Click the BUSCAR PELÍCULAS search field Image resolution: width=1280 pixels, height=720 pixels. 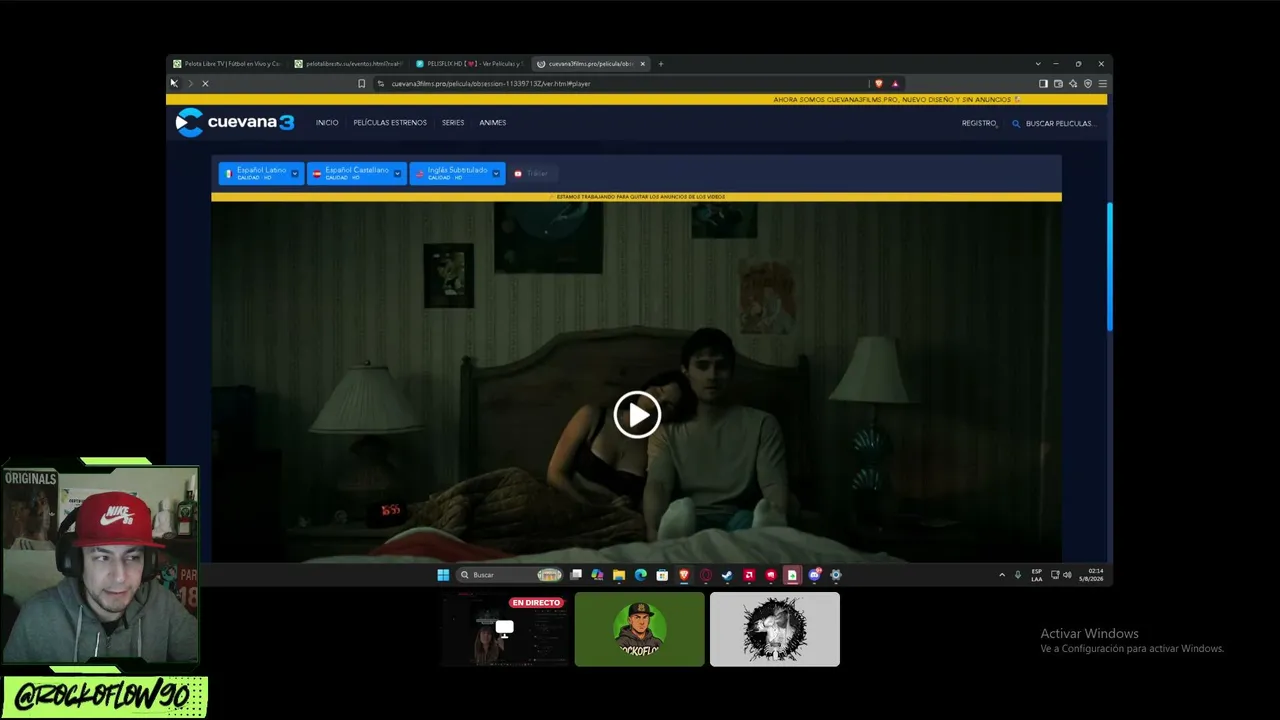click(1060, 123)
